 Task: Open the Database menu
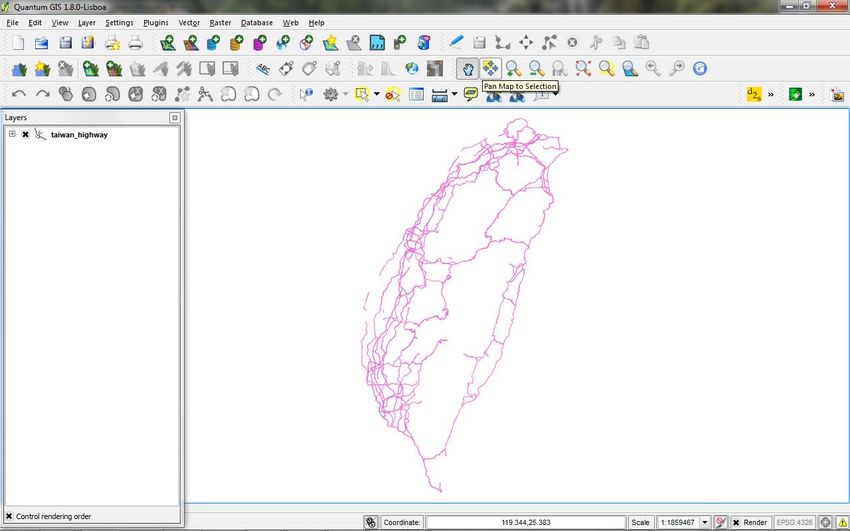[257, 23]
